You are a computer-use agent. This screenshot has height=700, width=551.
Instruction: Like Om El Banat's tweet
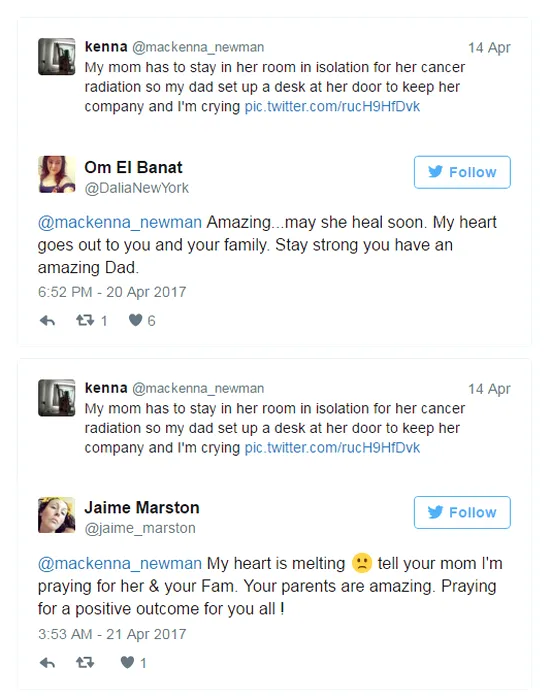pos(135,320)
